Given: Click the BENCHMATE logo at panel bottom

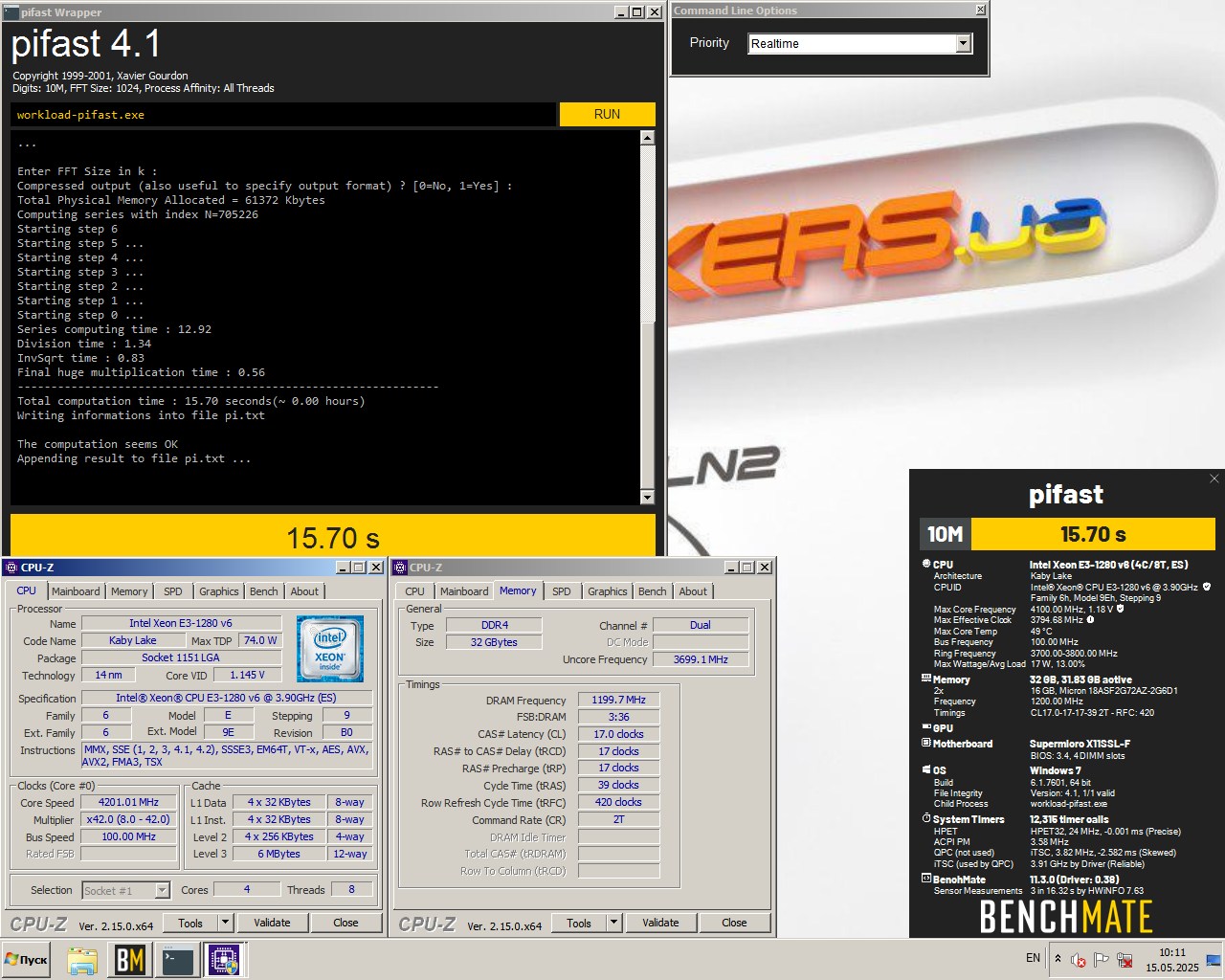Looking at the screenshot, I should 1066,917.
